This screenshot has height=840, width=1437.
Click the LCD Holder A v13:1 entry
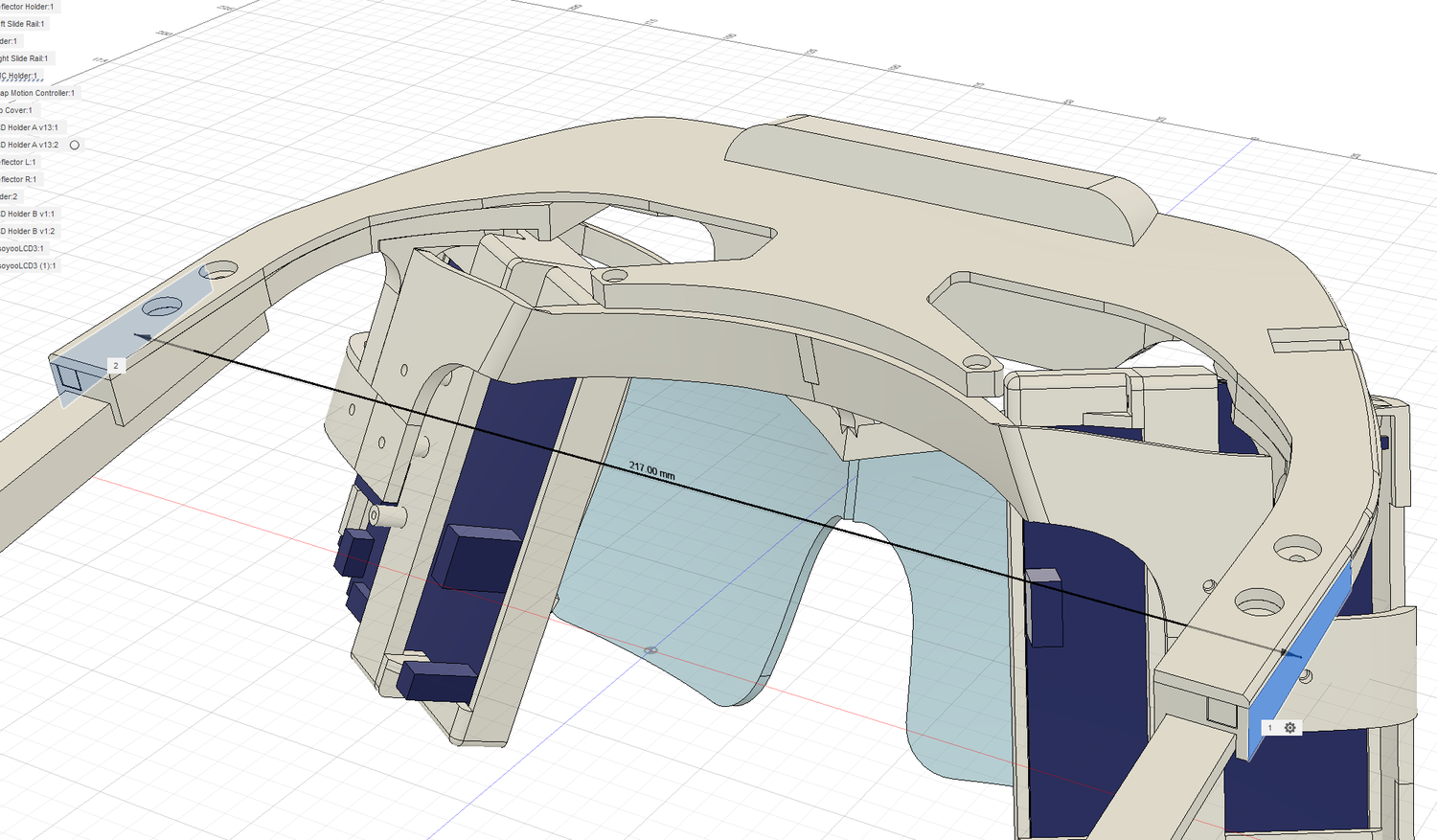click(x=30, y=127)
